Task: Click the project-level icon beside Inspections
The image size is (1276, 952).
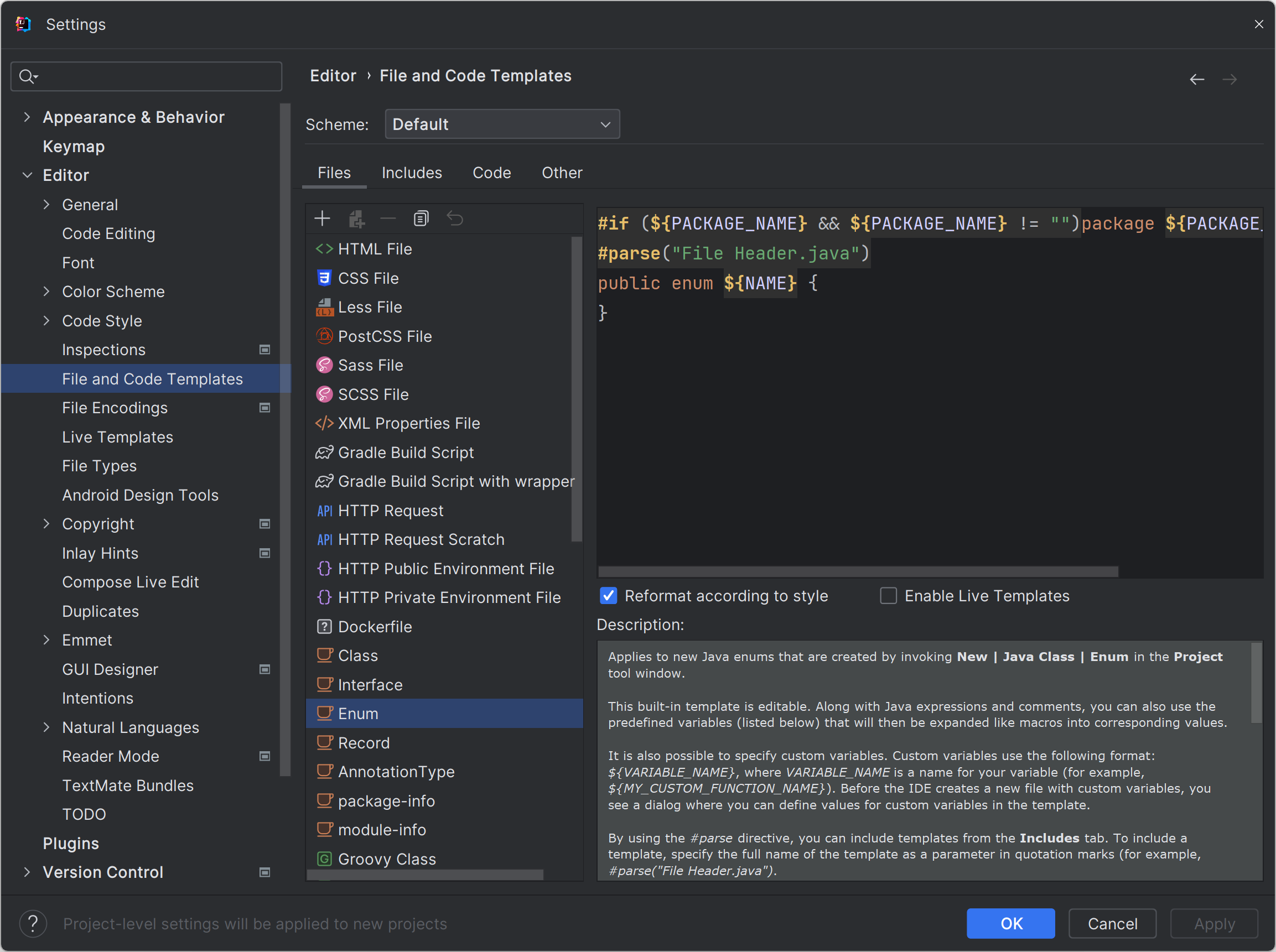Action: (x=265, y=350)
